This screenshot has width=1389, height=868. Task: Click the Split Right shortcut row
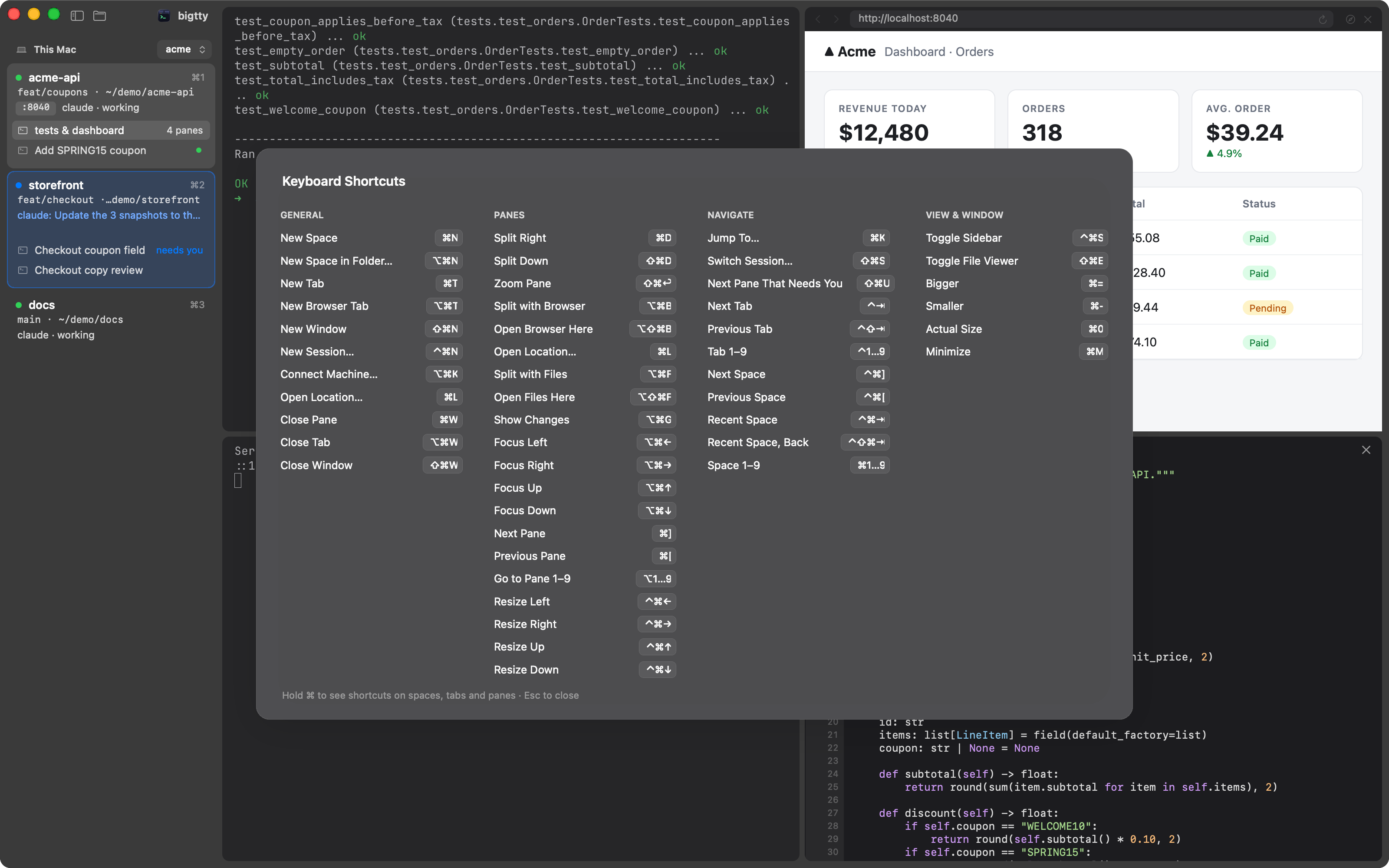[x=585, y=238]
